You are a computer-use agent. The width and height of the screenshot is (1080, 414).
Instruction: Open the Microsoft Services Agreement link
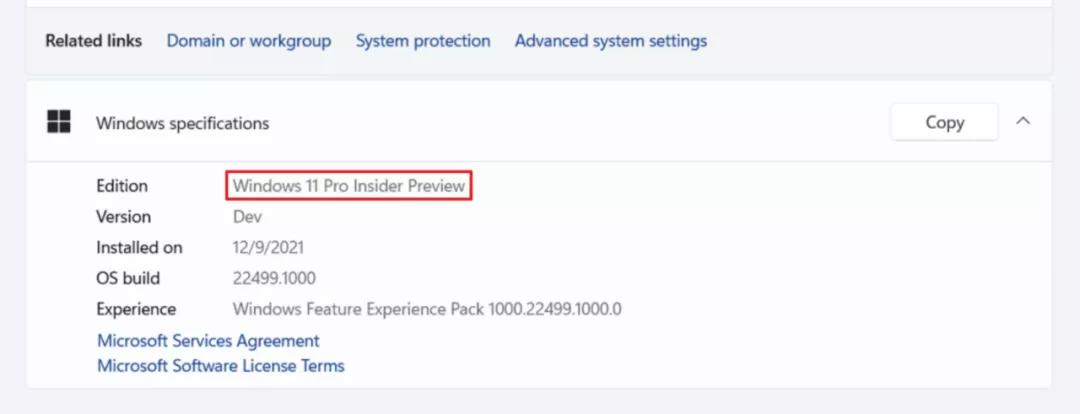[208, 341]
